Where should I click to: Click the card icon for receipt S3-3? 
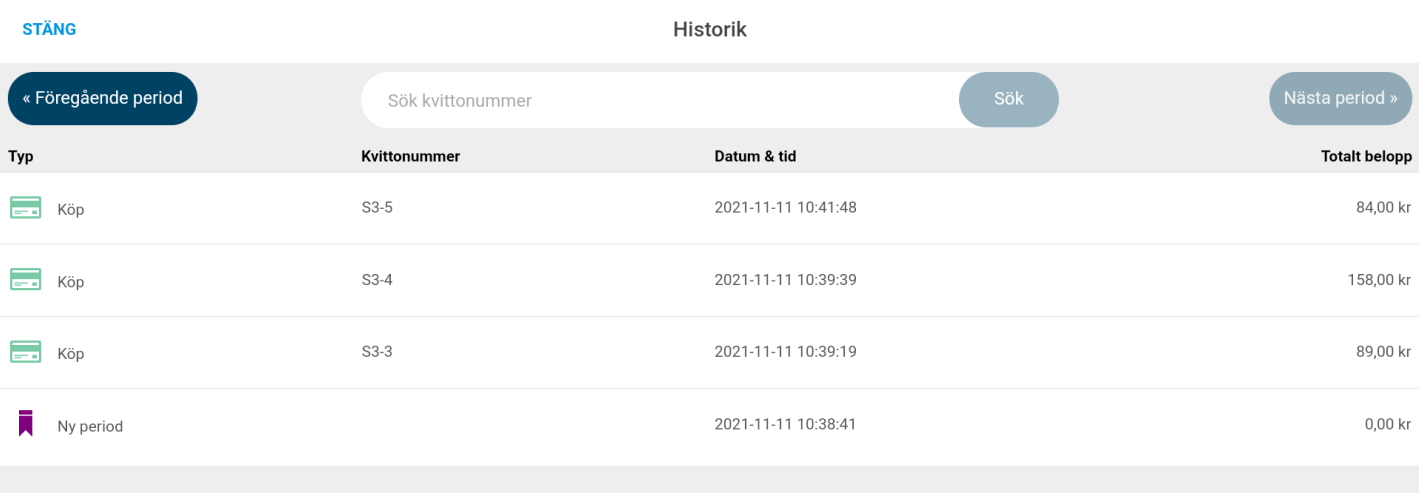(25, 352)
